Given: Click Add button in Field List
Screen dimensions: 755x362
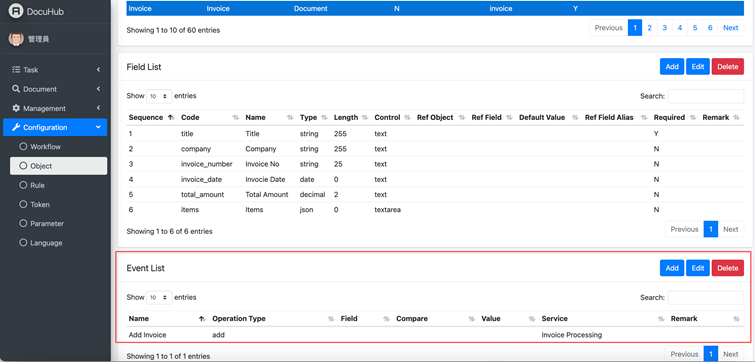Looking at the screenshot, I should pyautogui.click(x=672, y=66).
